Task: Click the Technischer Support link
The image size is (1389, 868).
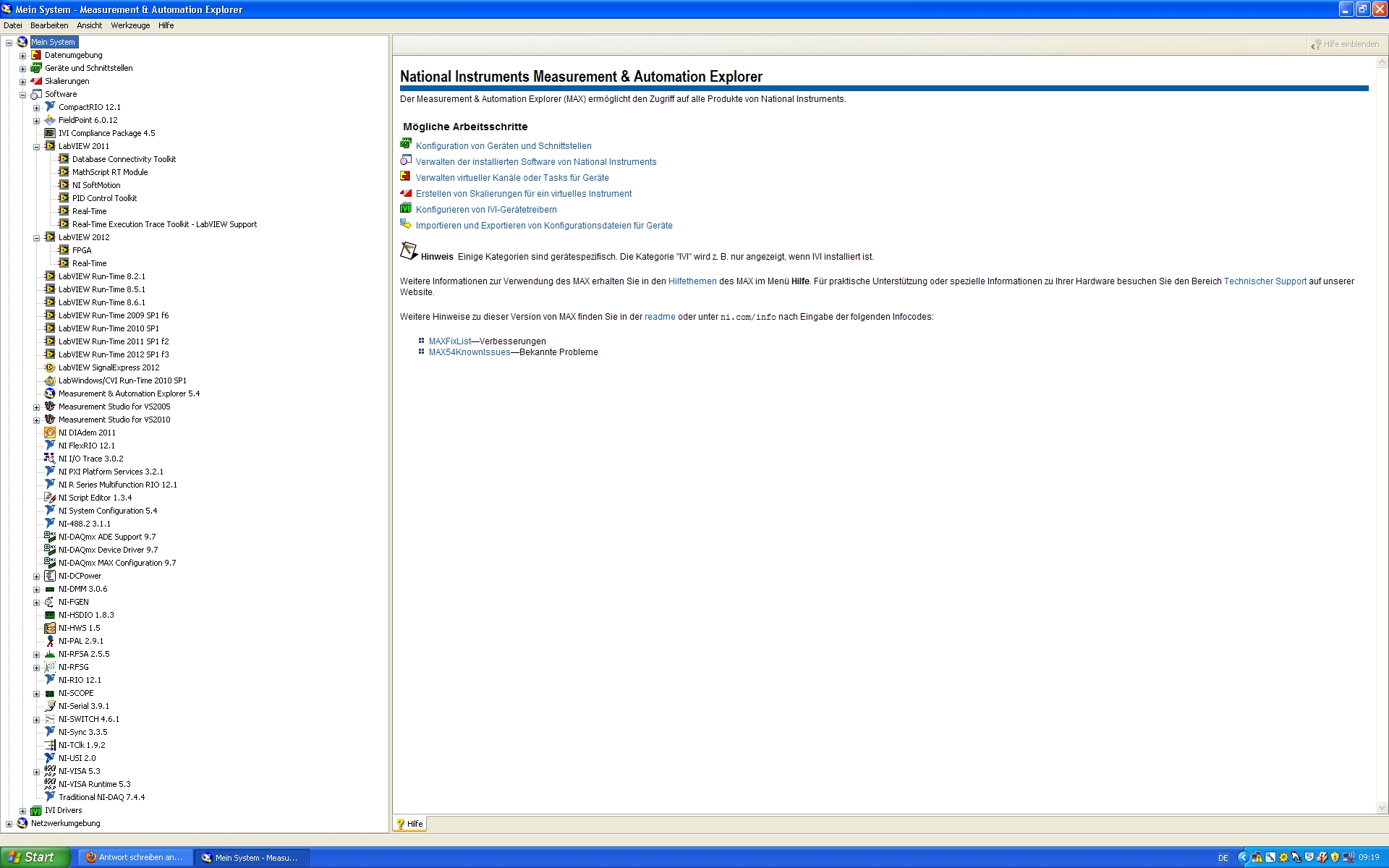Action: pos(1265,281)
